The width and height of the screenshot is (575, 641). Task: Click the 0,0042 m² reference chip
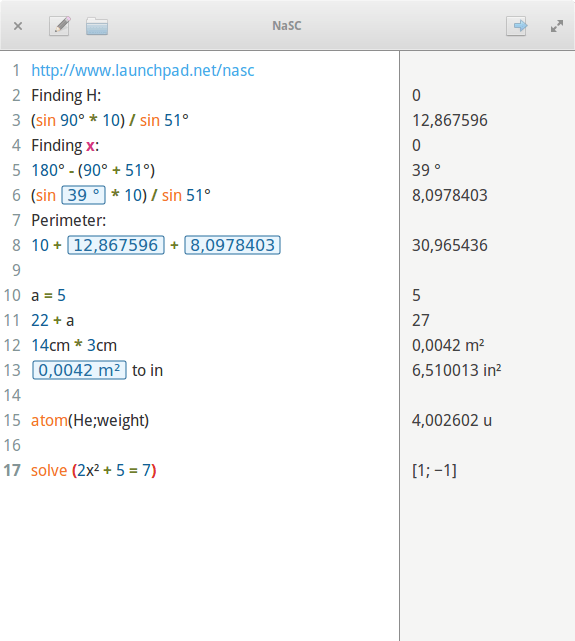click(x=79, y=370)
